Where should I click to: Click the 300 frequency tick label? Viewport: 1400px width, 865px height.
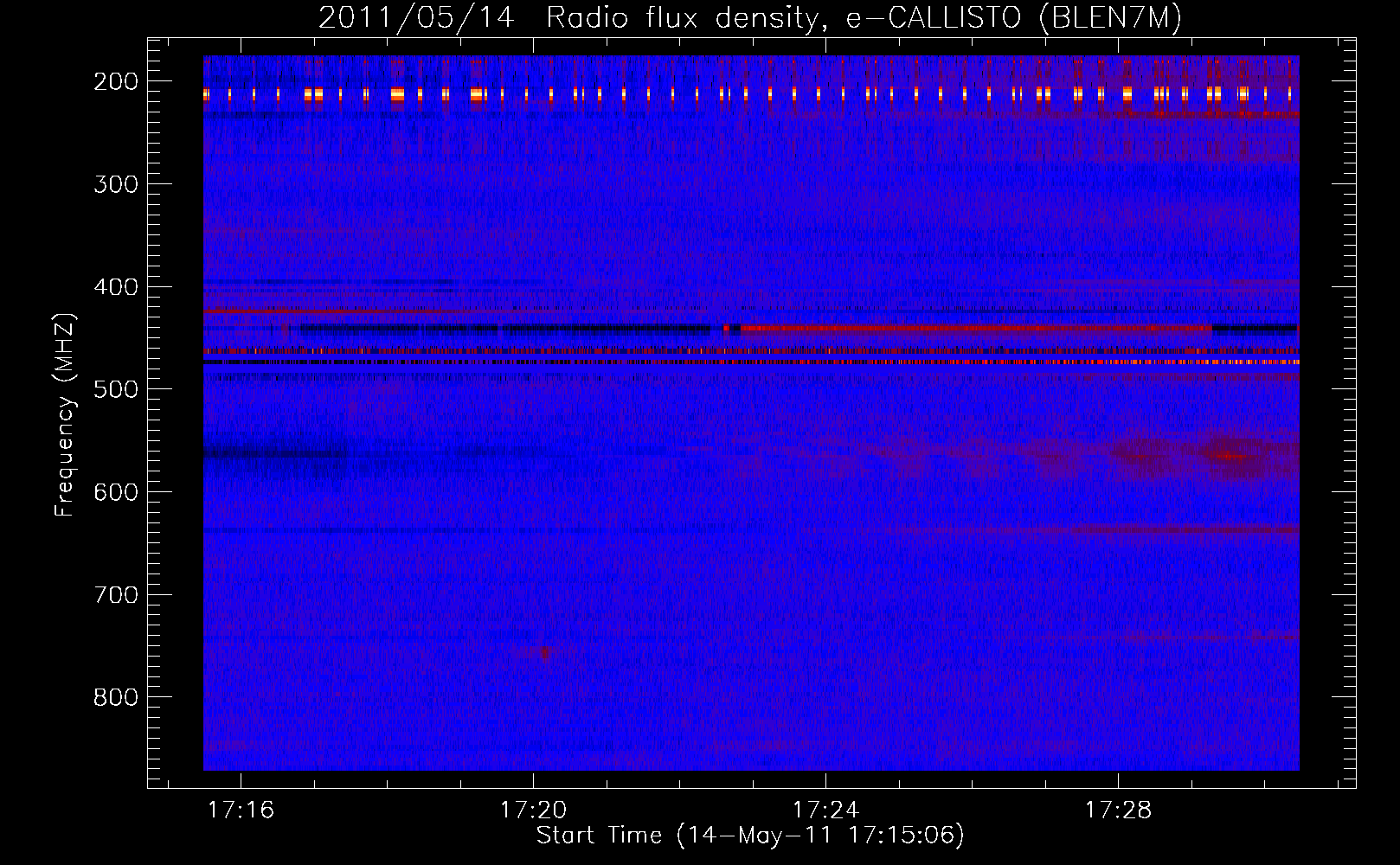(116, 184)
